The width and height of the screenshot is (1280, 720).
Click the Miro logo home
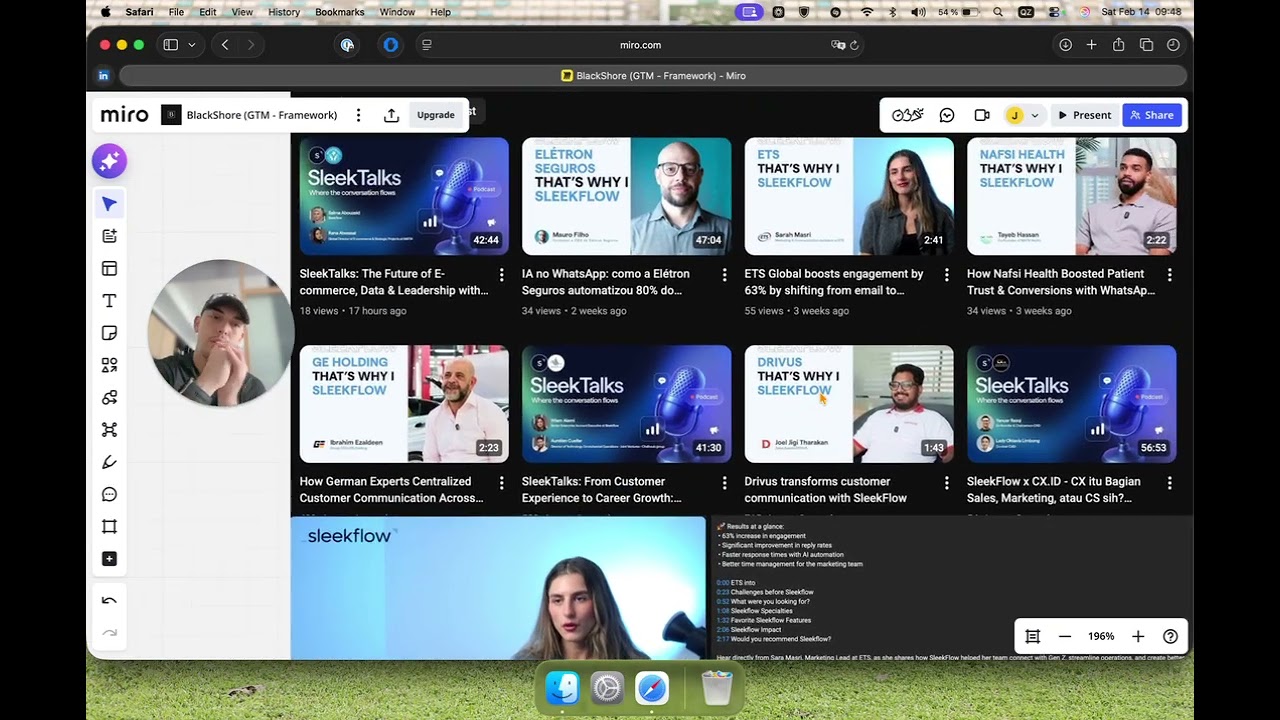click(125, 115)
